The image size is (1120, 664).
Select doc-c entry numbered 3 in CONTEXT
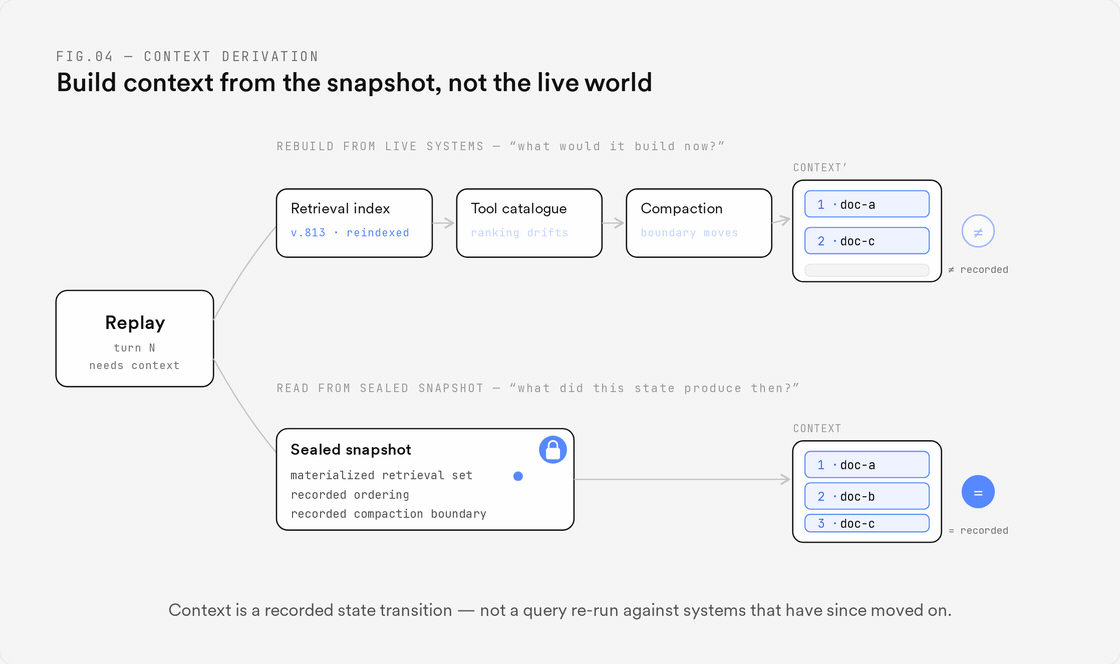pos(867,523)
